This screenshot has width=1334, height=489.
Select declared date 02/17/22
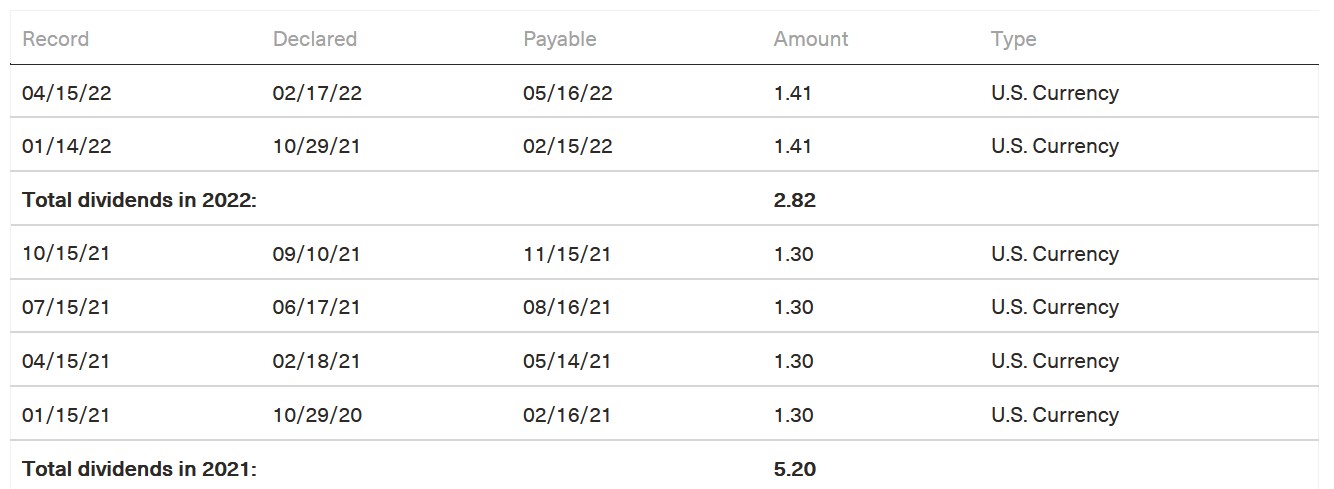pyautogui.click(x=317, y=93)
